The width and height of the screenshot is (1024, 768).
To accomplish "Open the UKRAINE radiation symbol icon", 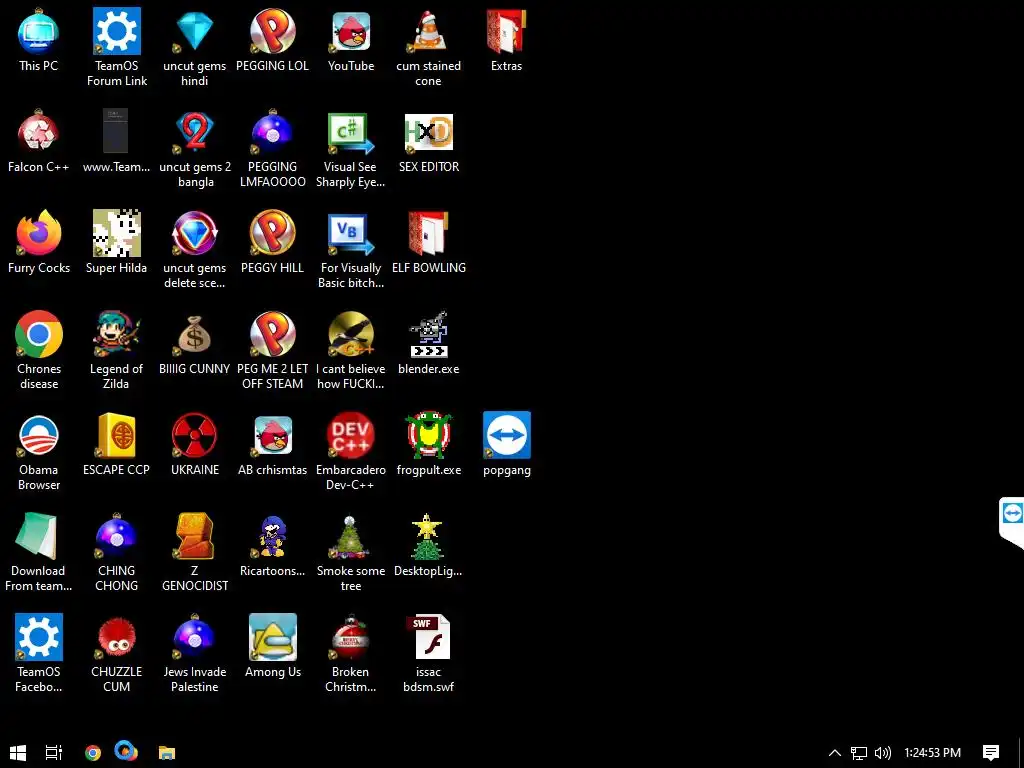I will [195, 435].
